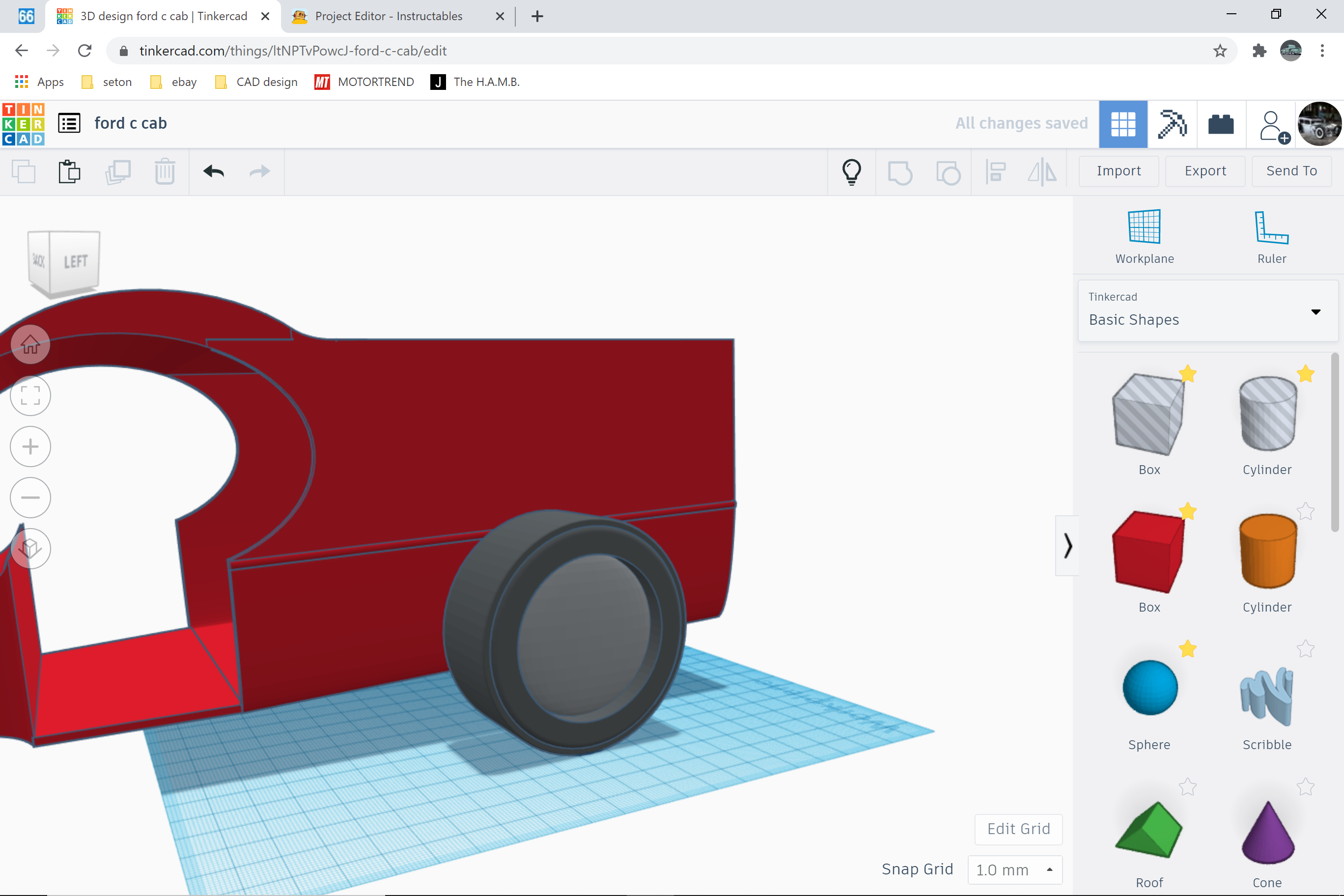Click the Copy toolbar icon
This screenshot has height=896, width=1344.
pos(24,171)
